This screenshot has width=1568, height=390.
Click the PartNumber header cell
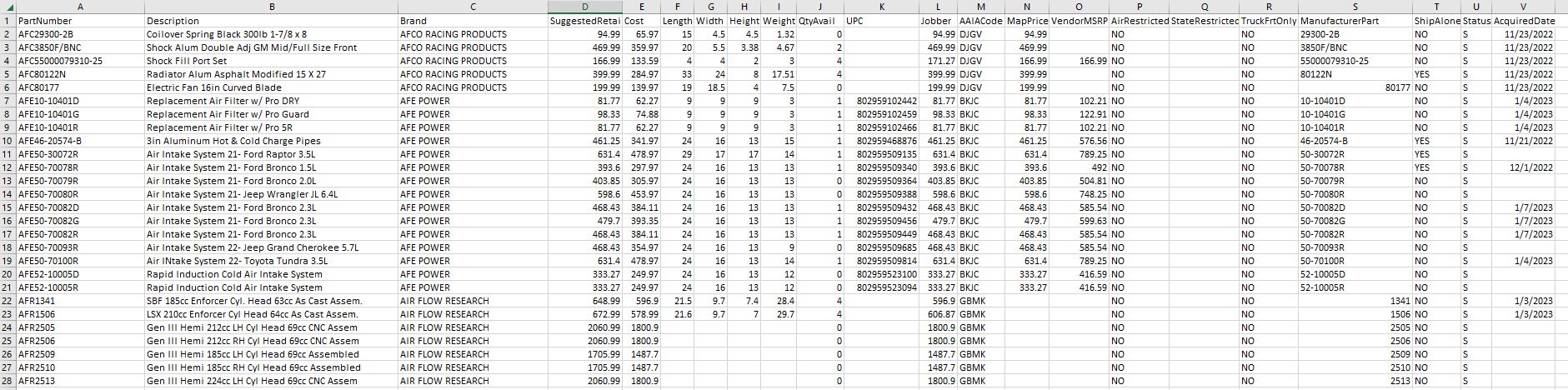pyautogui.click(x=80, y=21)
